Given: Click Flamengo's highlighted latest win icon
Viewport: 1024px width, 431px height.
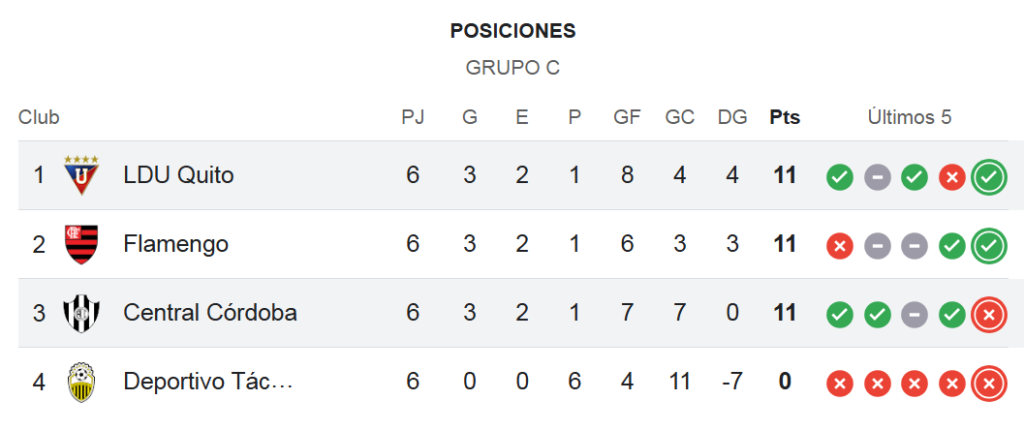Looking at the screenshot, I should pos(989,246).
